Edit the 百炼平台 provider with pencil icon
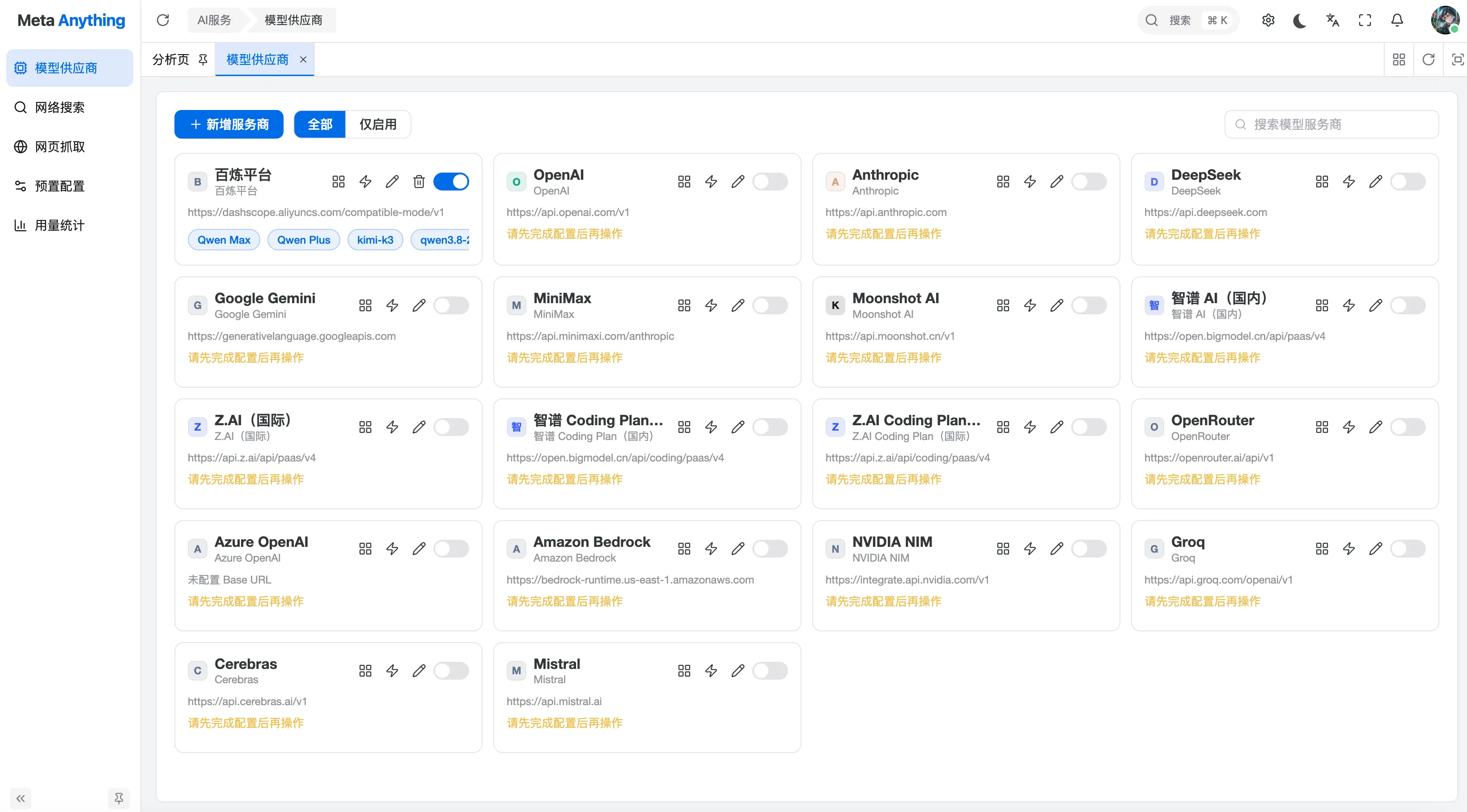This screenshot has height=812, width=1467. coord(392,182)
